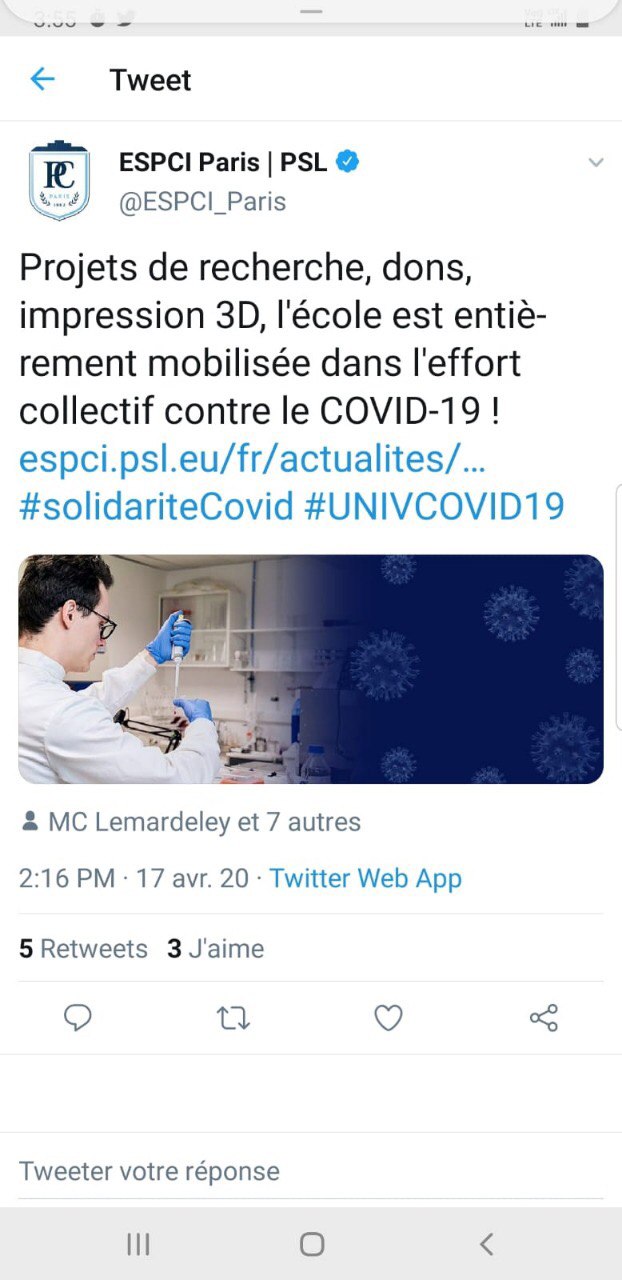Image resolution: width=622 pixels, height=1280 pixels.
Task: Tap the #UNIVCOVID19 hashtag
Action: (x=434, y=506)
